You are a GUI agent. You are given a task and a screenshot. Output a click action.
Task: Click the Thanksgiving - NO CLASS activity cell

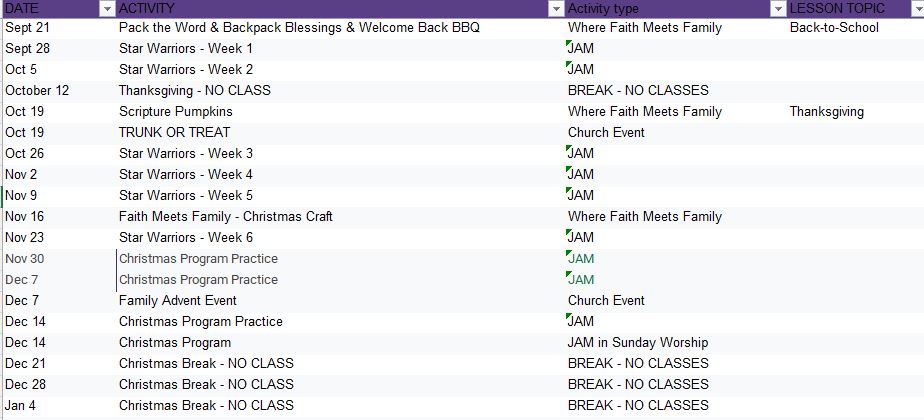click(194, 91)
